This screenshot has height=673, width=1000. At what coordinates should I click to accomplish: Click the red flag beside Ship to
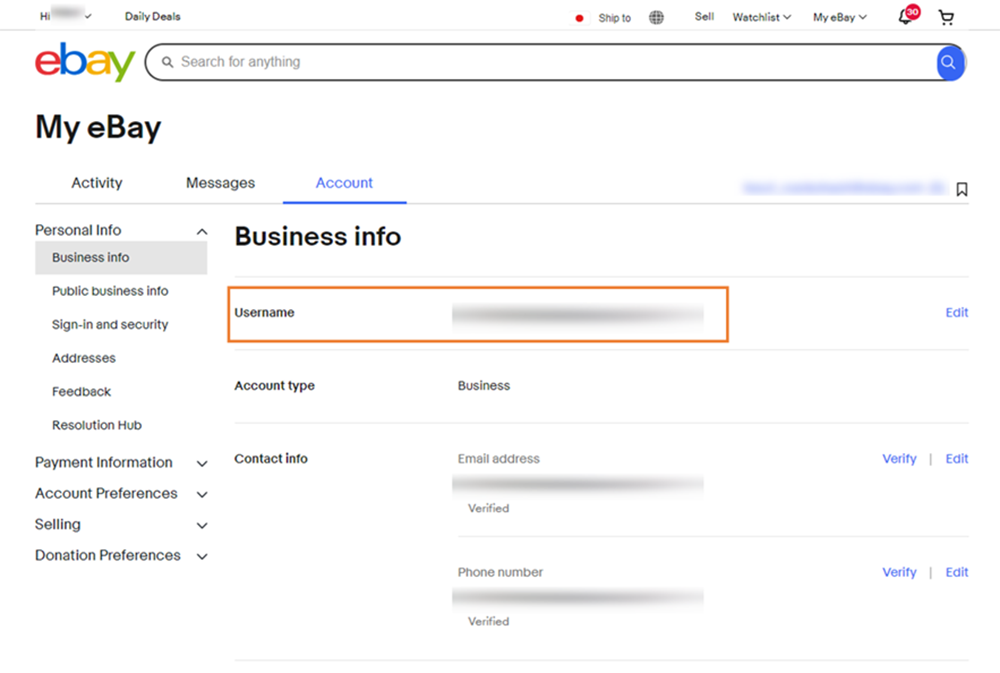click(x=579, y=18)
